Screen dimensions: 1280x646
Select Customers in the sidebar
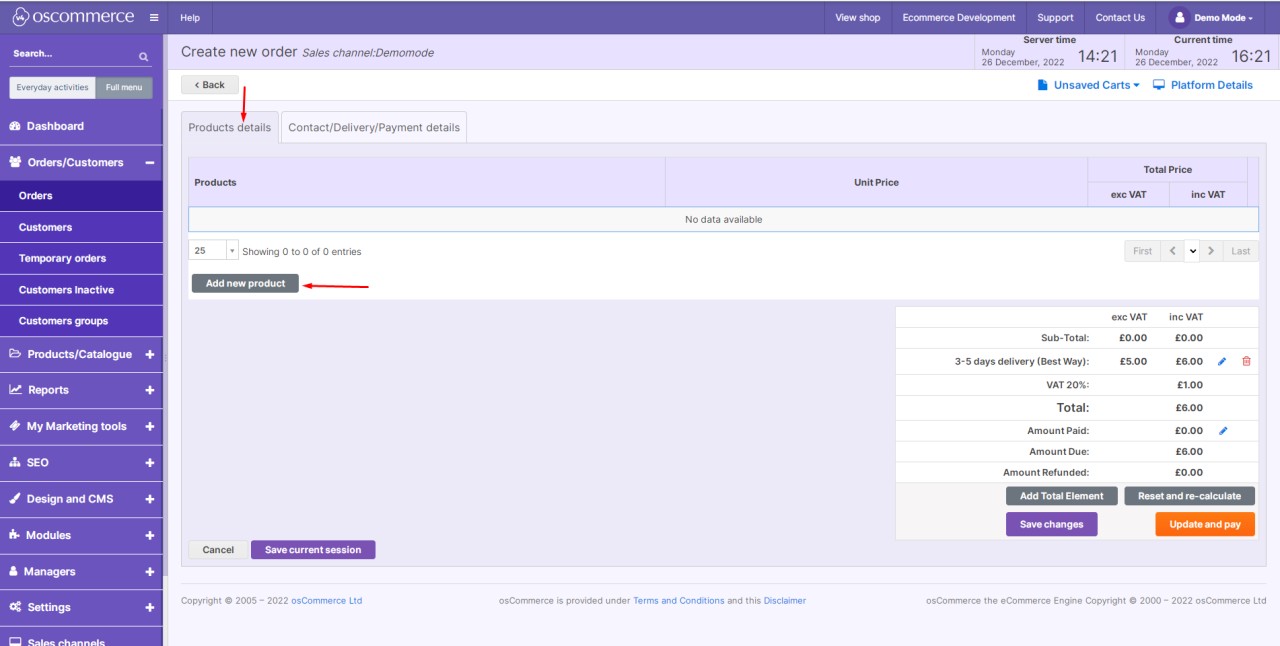coord(81,227)
